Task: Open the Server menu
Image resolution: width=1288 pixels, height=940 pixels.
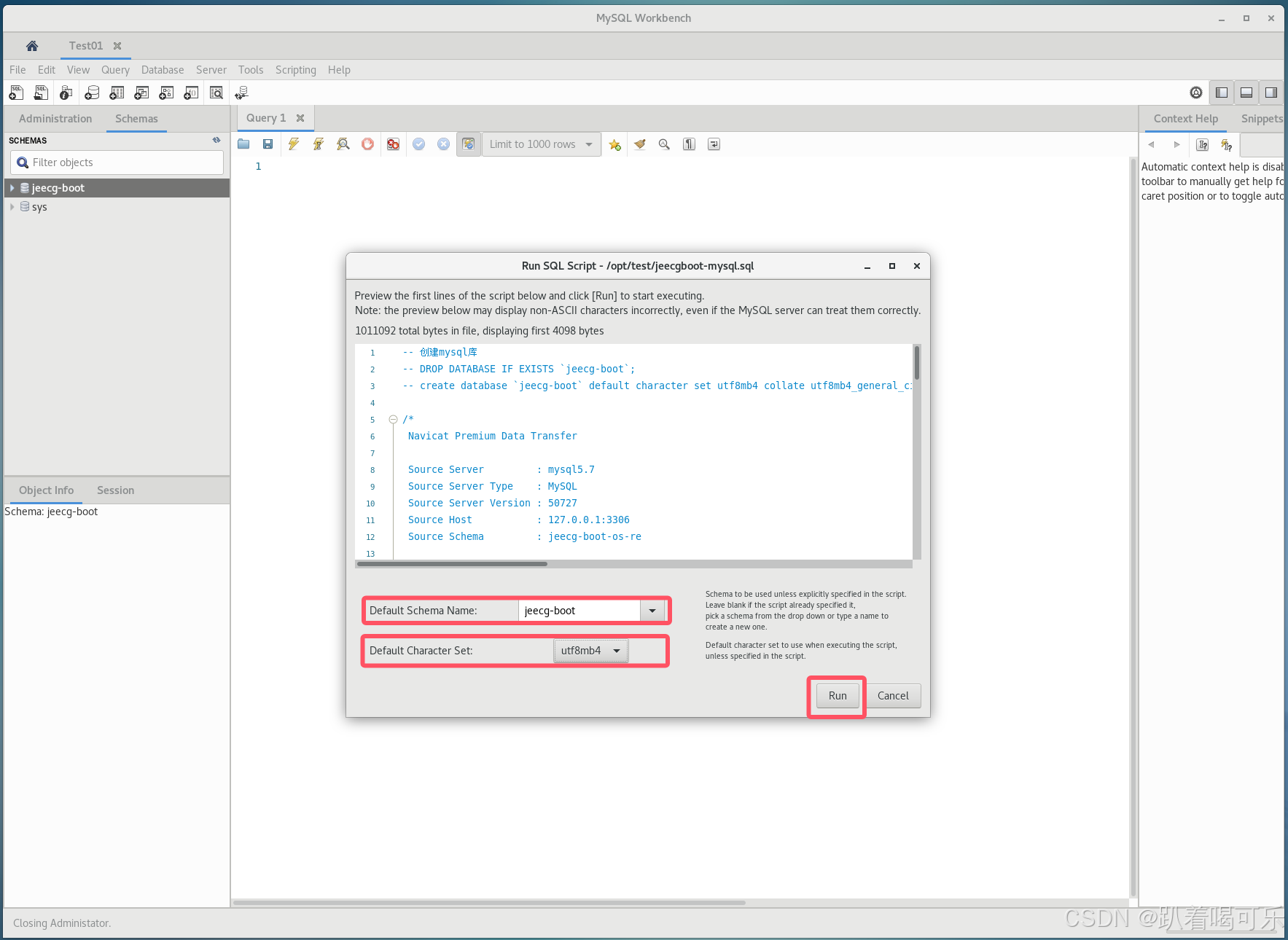Action: [x=211, y=70]
